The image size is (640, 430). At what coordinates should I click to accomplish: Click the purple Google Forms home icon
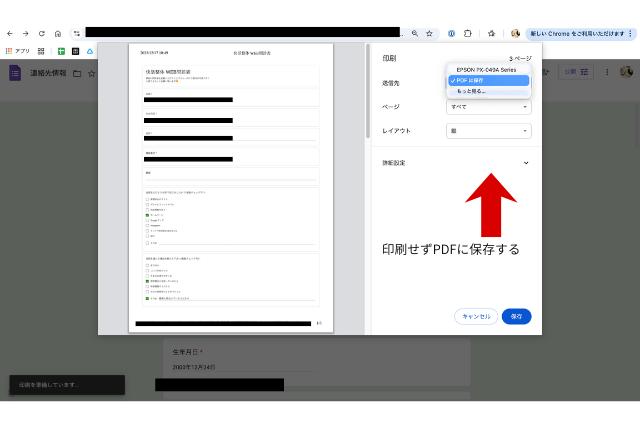click(x=15, y=73)
